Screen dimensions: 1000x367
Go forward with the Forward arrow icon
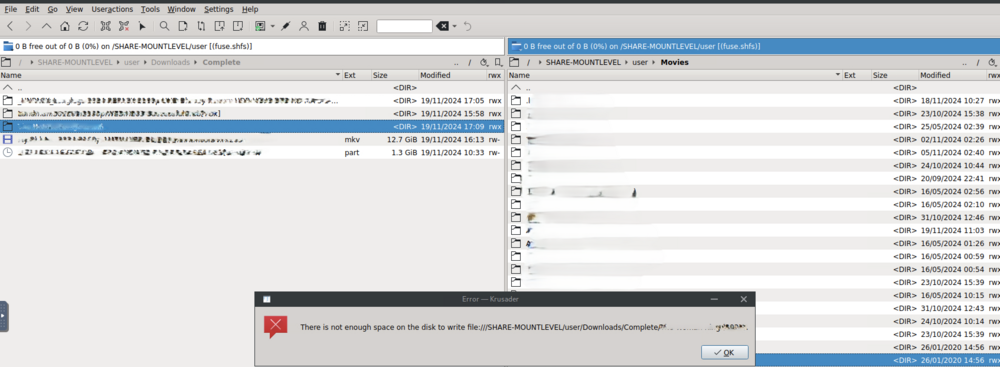click(28, 26)
